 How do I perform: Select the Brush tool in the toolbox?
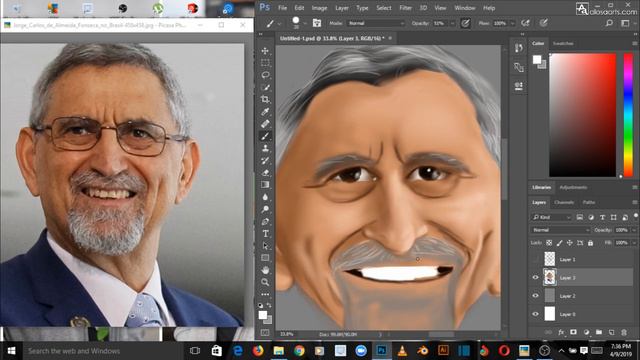click(265, 136)
